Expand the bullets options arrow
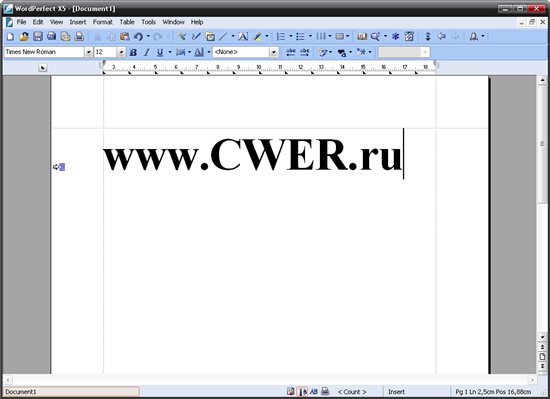The image size is (550, 399). (x=310, y=36)
